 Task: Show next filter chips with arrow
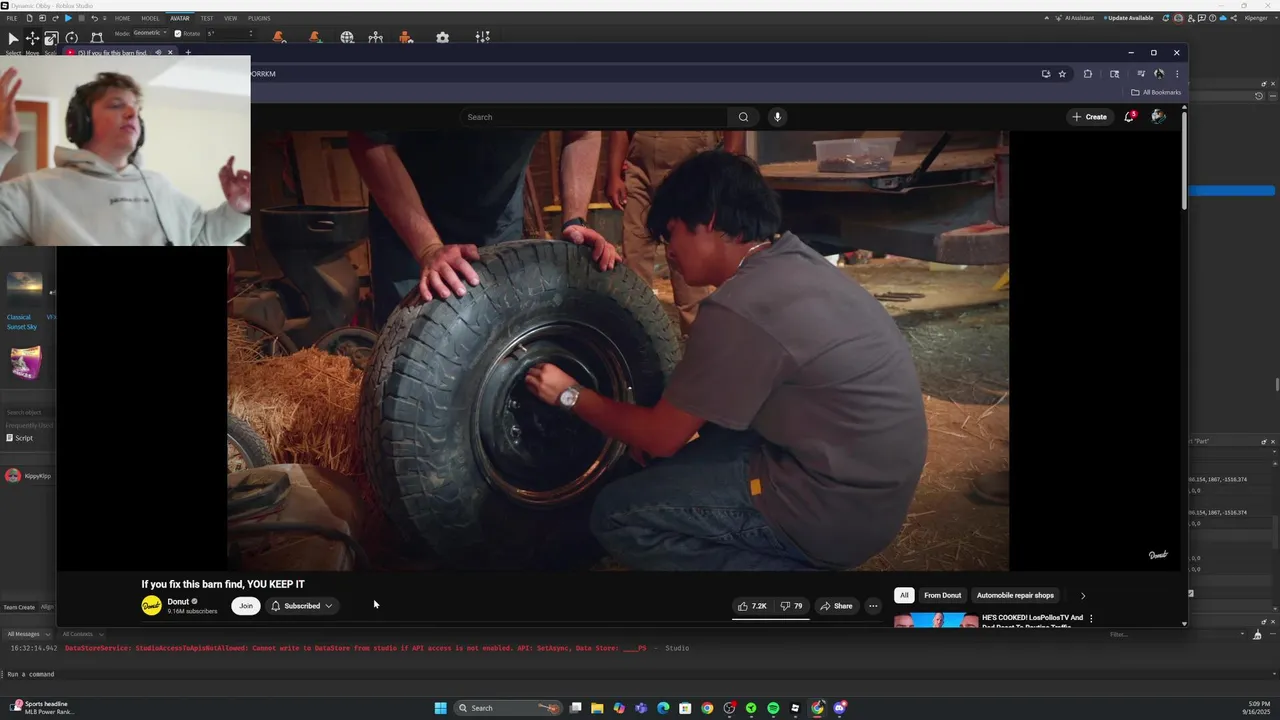click(x=1082, y=595)
